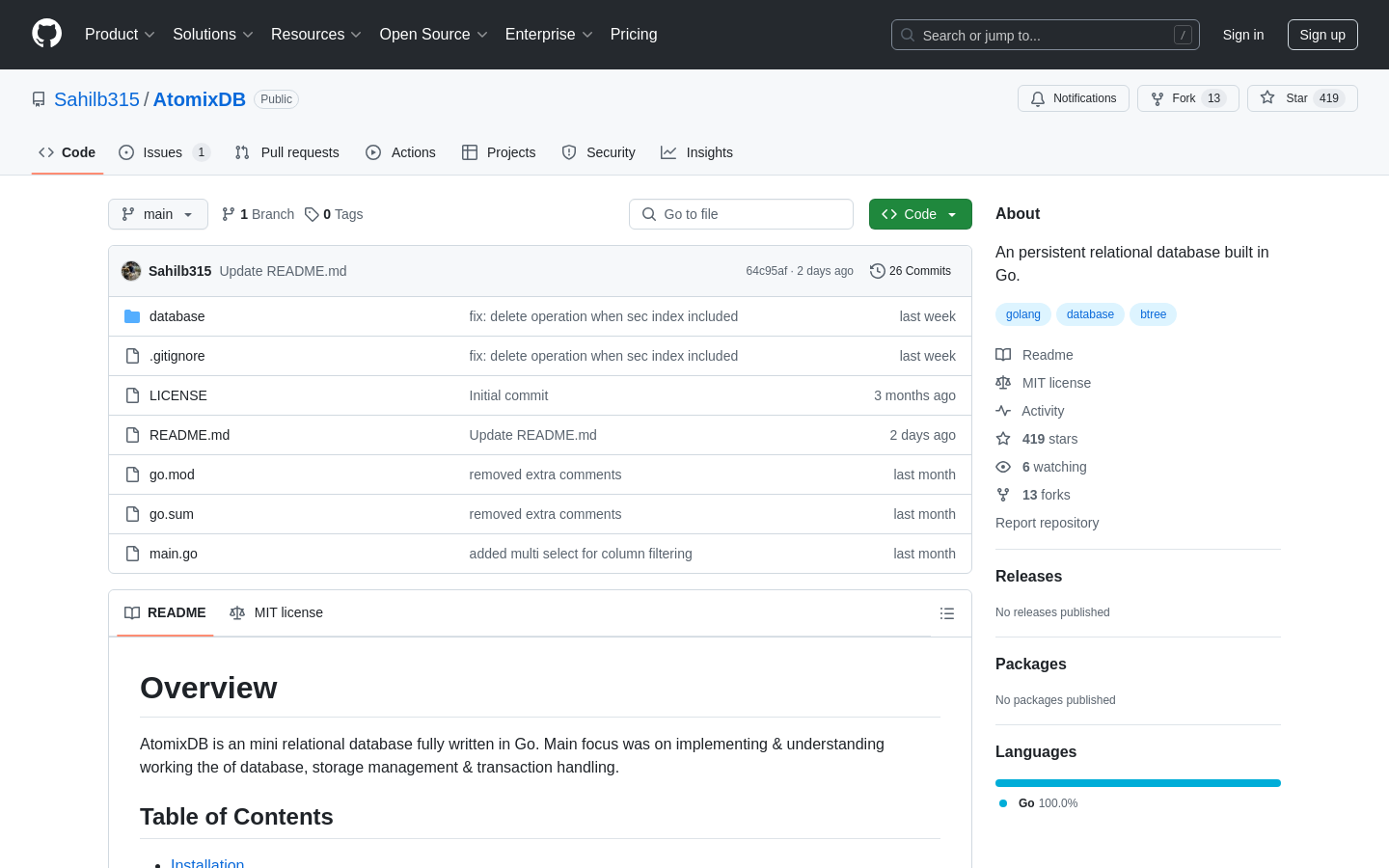Click the main.go file icon
Viewport: 1389px width, 868px height.
(132, 554)
